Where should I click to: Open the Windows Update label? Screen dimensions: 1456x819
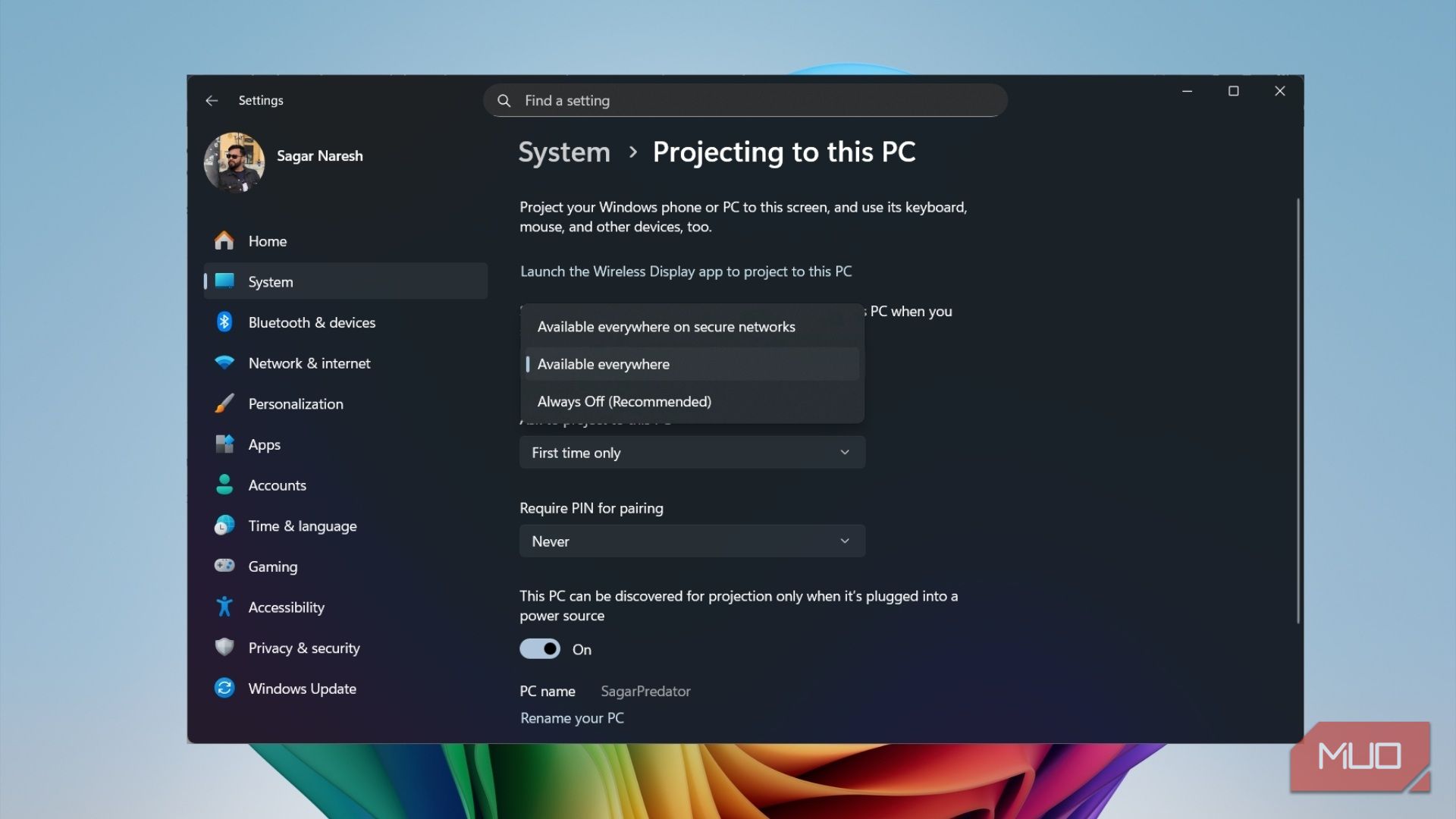(x=302, y=689)
